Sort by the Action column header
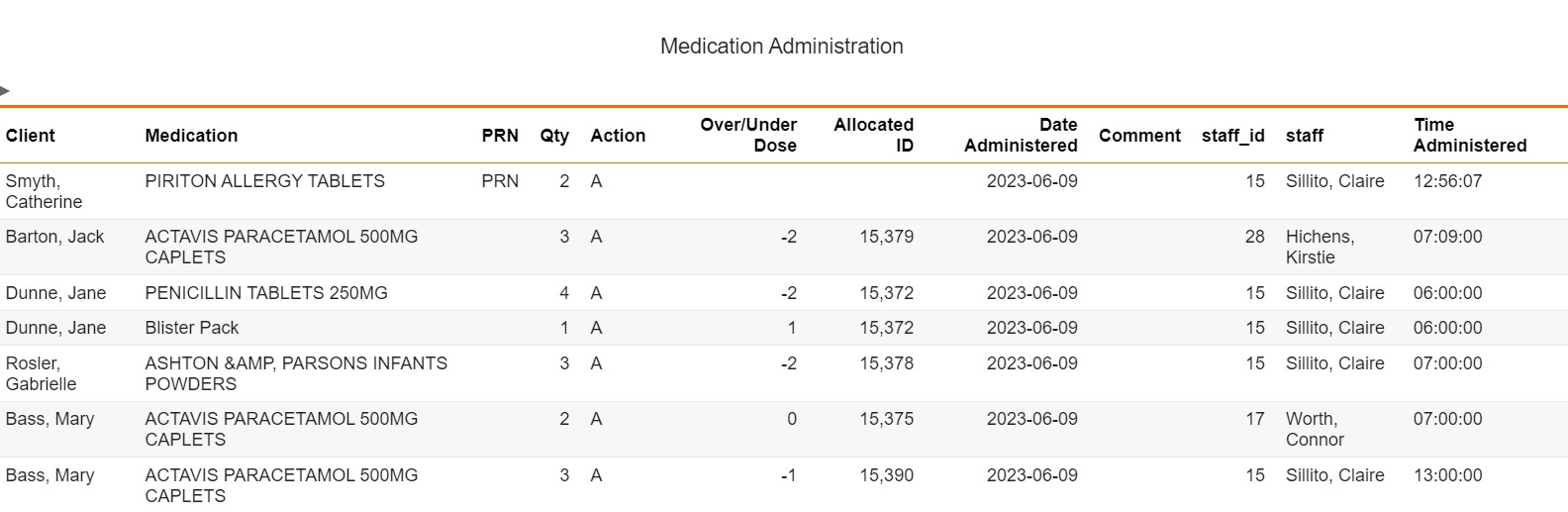Image resolution: width=1568 pixels, height=512 pixels. coord(618,136)
